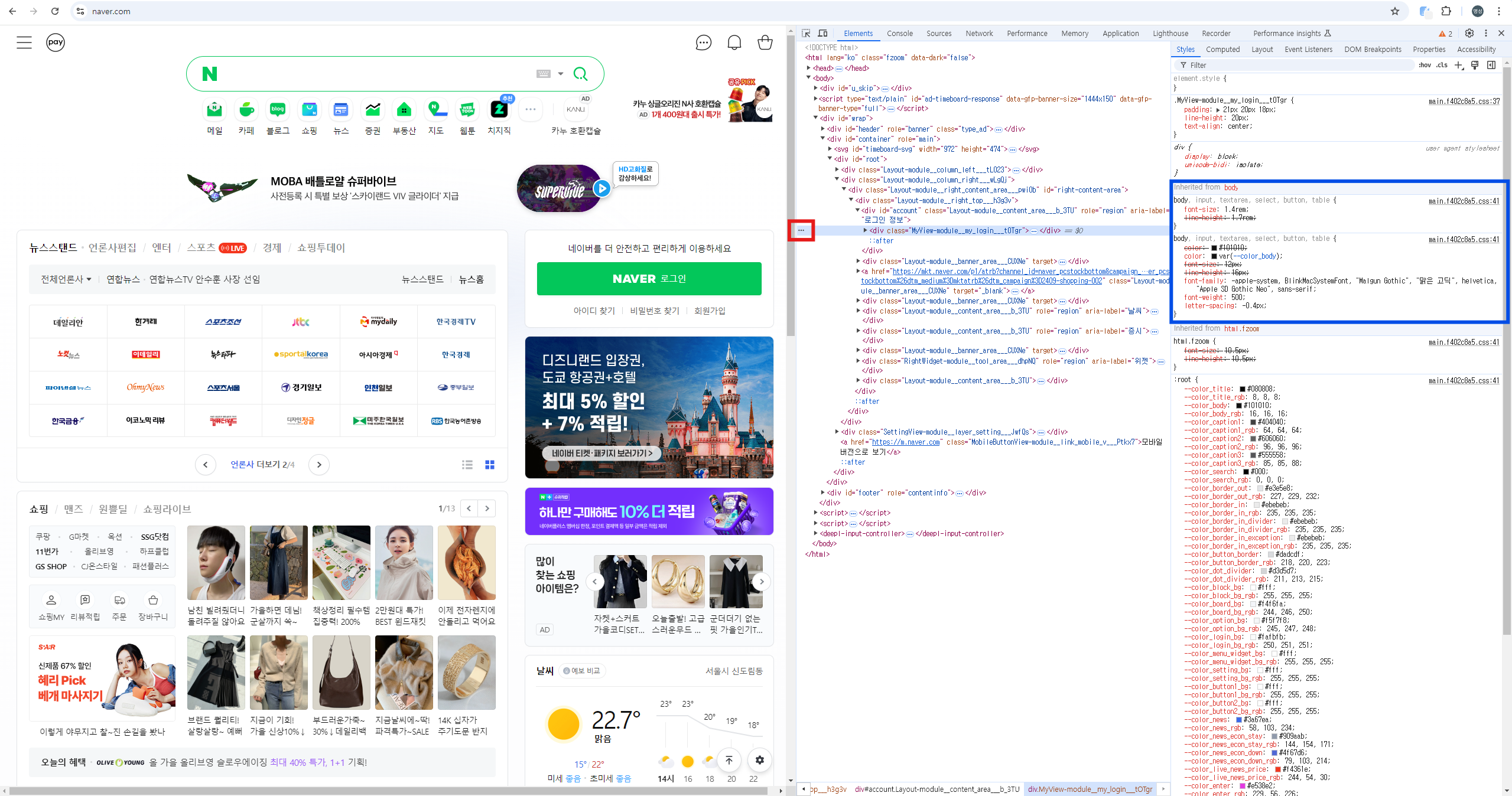
Task: Open the Computed tab in the styles pane
Action: click(x=1222, y=49)
